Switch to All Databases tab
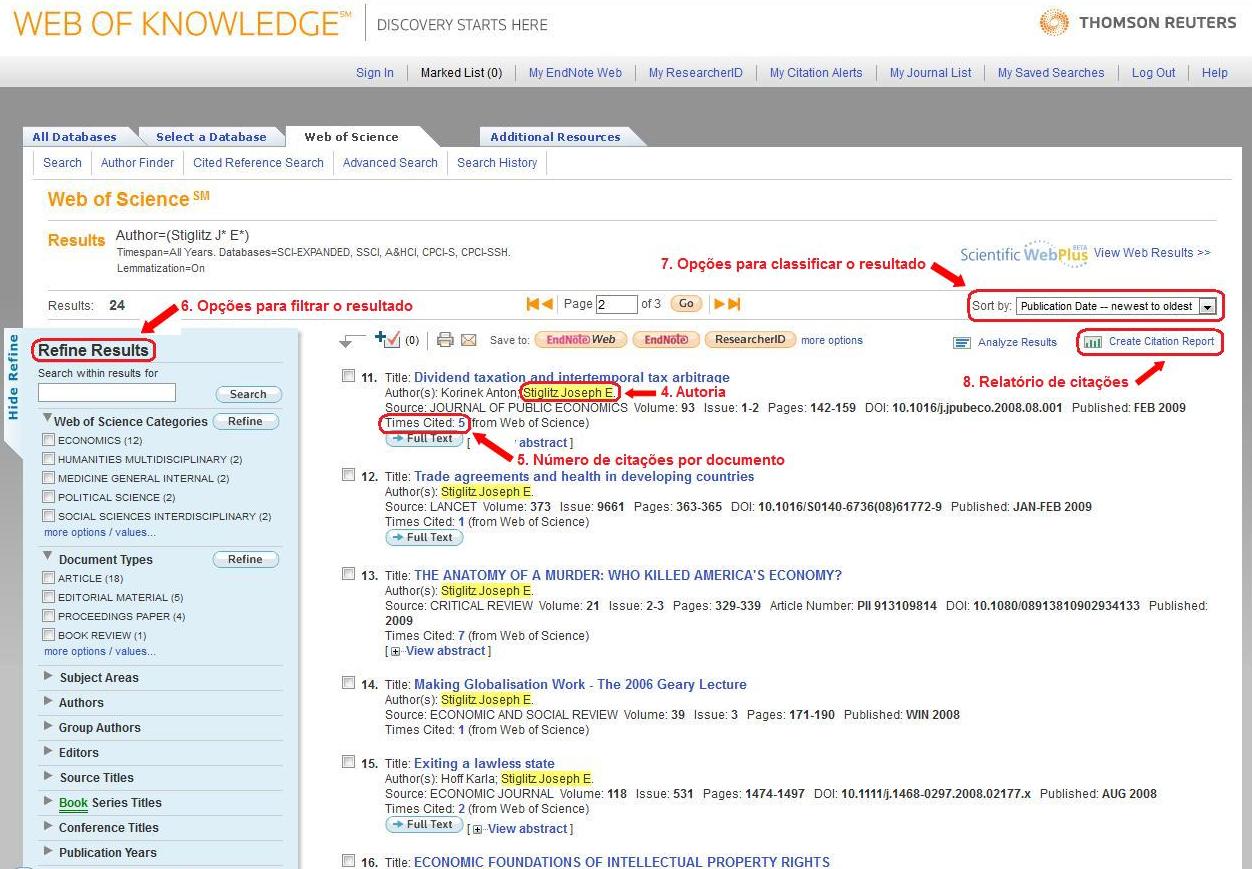 coord(74,137)
